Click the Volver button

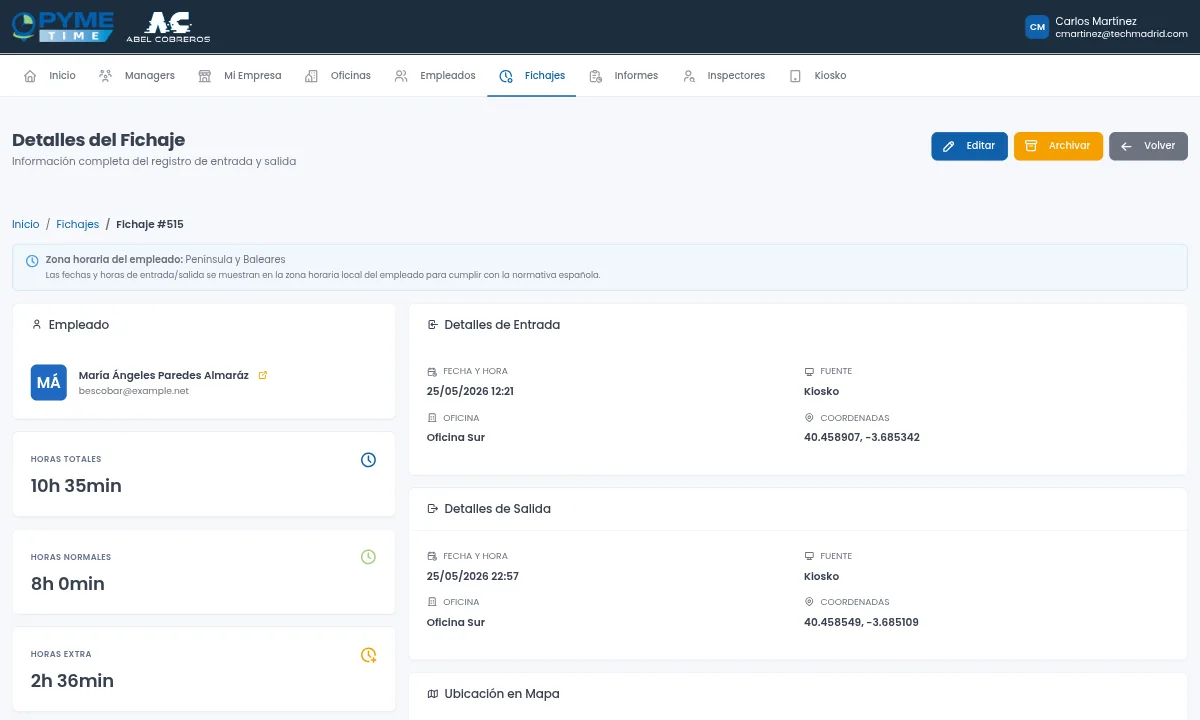tap(1148, 146)
